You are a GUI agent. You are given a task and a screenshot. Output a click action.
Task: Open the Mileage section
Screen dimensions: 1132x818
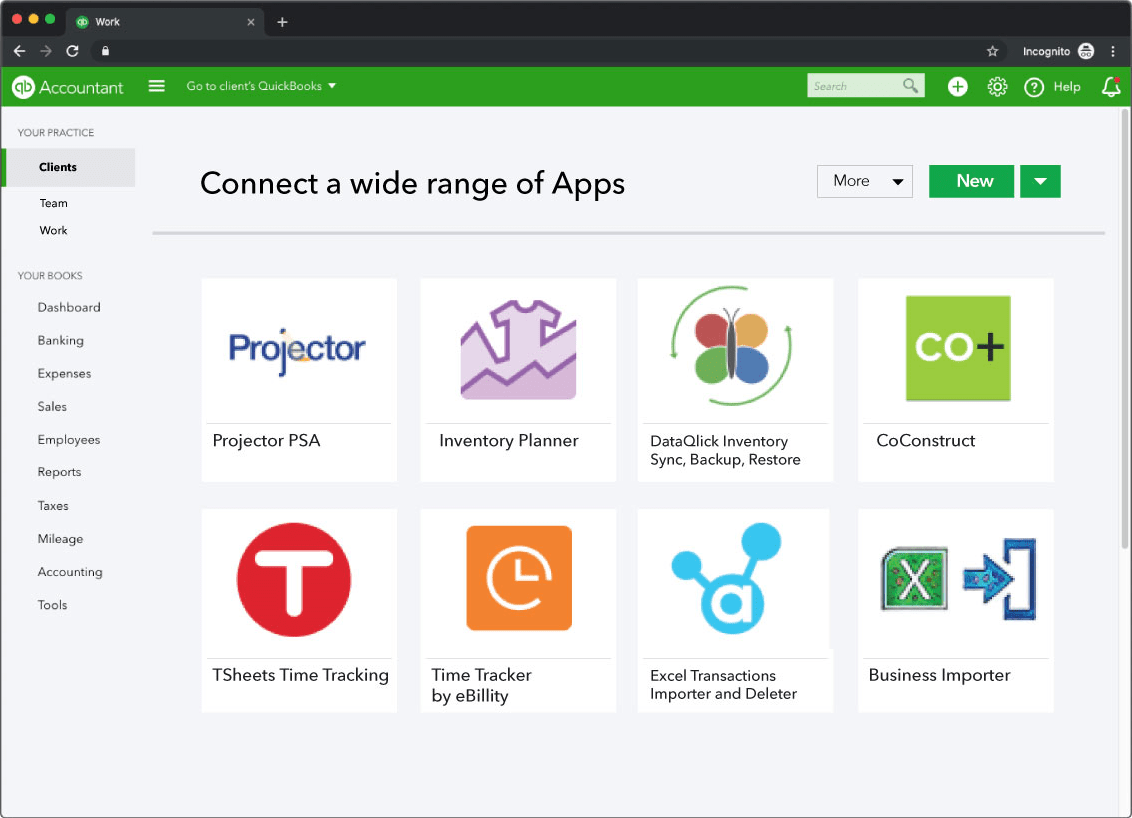tap(60, 539)
